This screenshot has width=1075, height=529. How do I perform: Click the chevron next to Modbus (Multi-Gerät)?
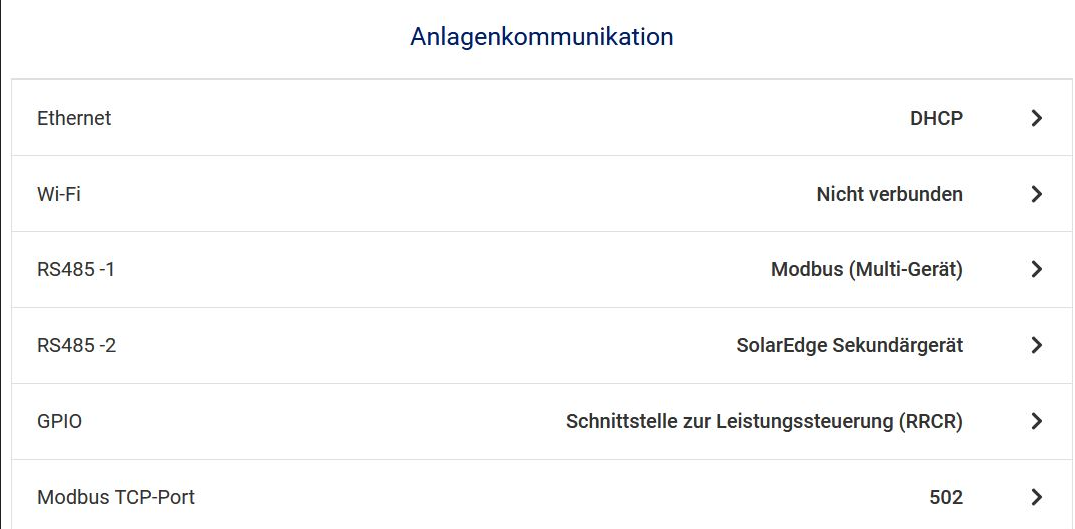pos(1036,270)
